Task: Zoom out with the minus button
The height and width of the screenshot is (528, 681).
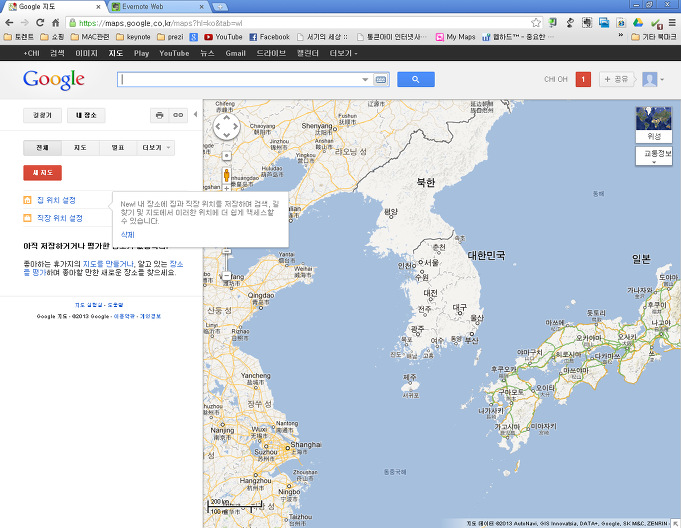Action: coord(226,276)
